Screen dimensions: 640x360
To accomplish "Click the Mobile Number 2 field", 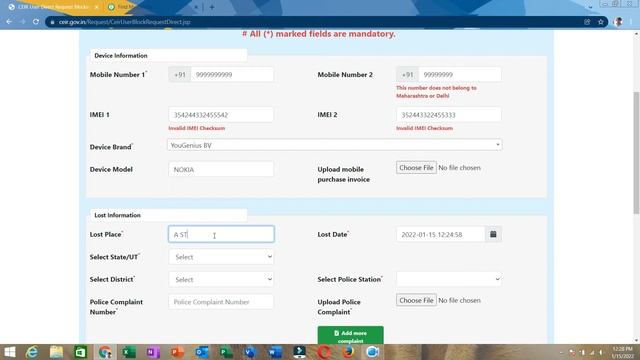I will [460, 75].
